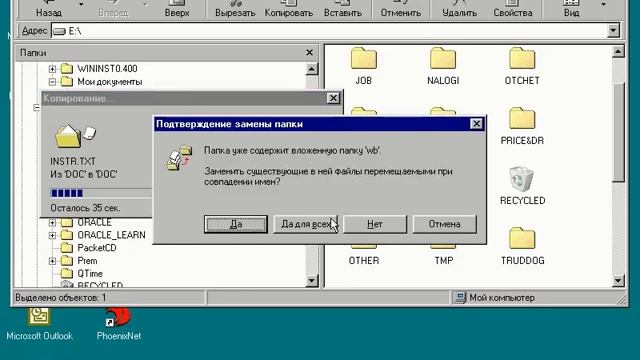This screenshot has height=360, width=640.
Task: Expand the ORACLE_LEARN tree node
Action: (52, 236)
